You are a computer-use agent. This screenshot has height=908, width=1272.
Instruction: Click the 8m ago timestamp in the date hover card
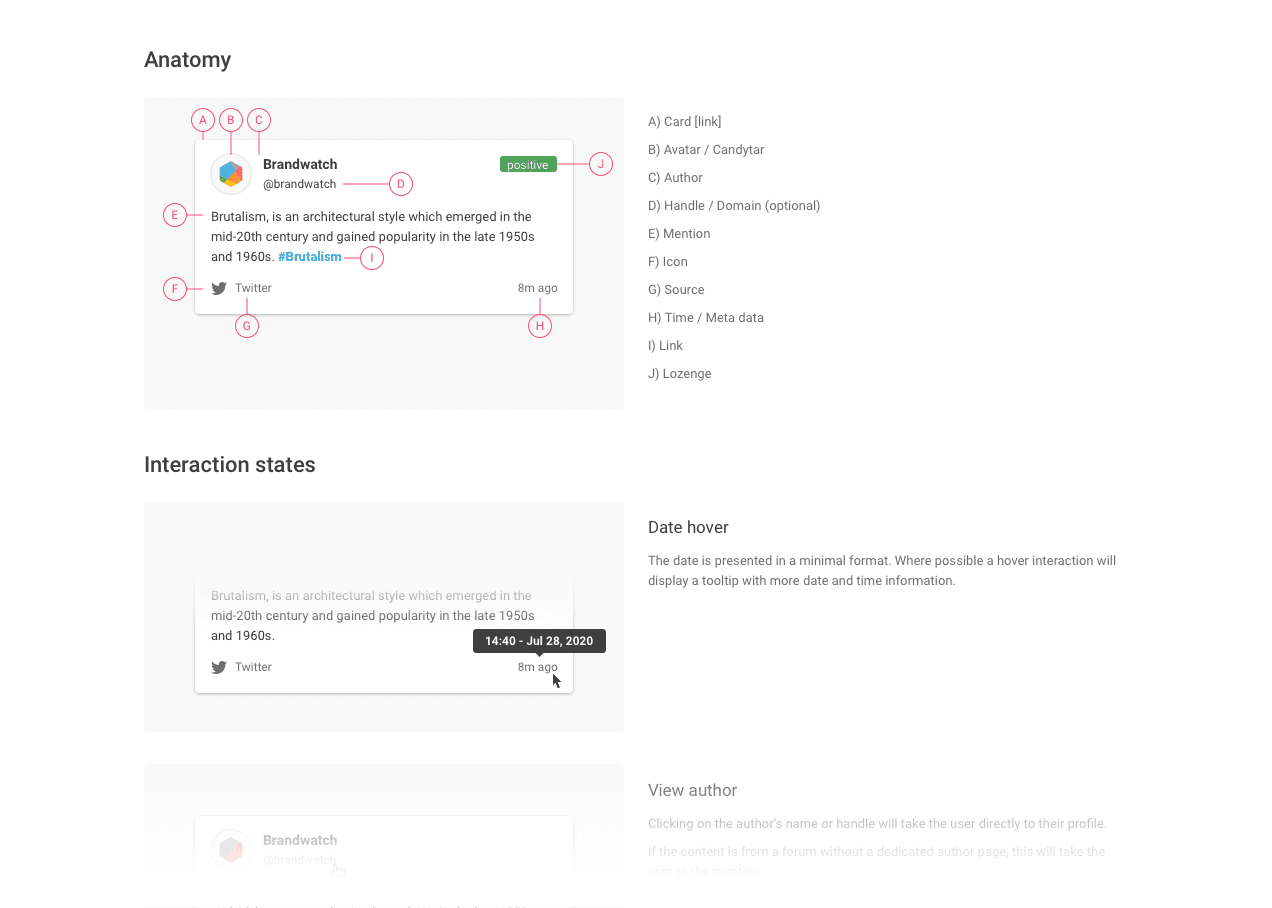[537, 667]
